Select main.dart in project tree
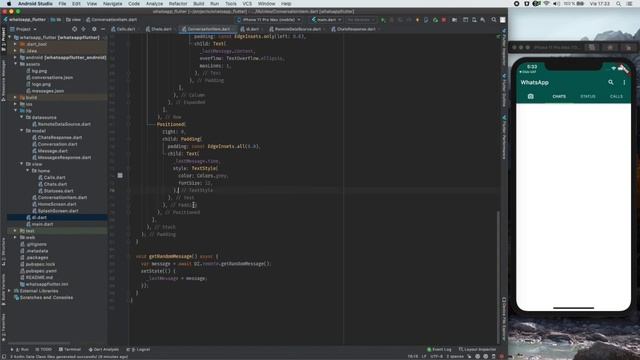 (42, 224)
